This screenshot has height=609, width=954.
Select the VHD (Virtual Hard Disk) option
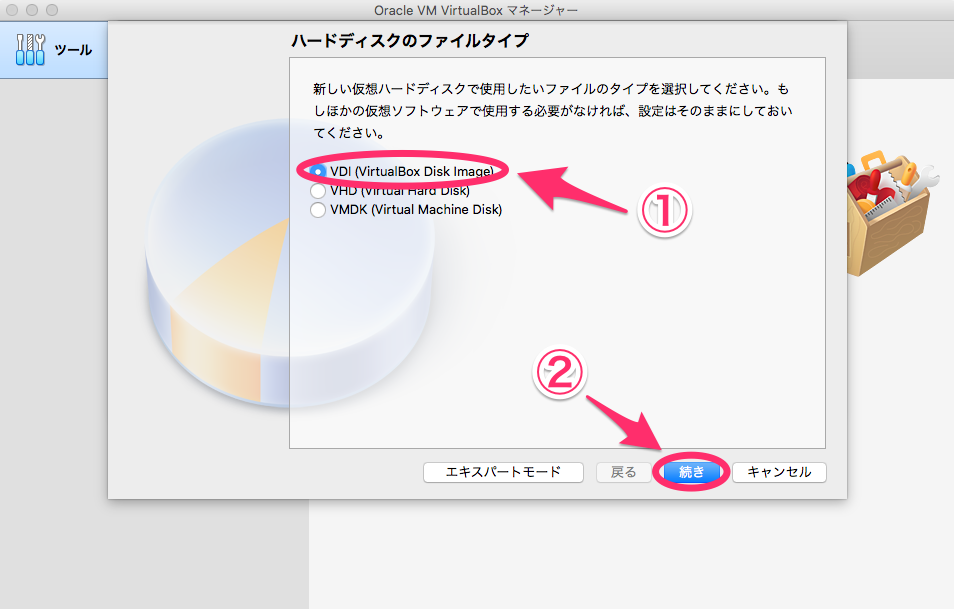(x=318, y=191)
